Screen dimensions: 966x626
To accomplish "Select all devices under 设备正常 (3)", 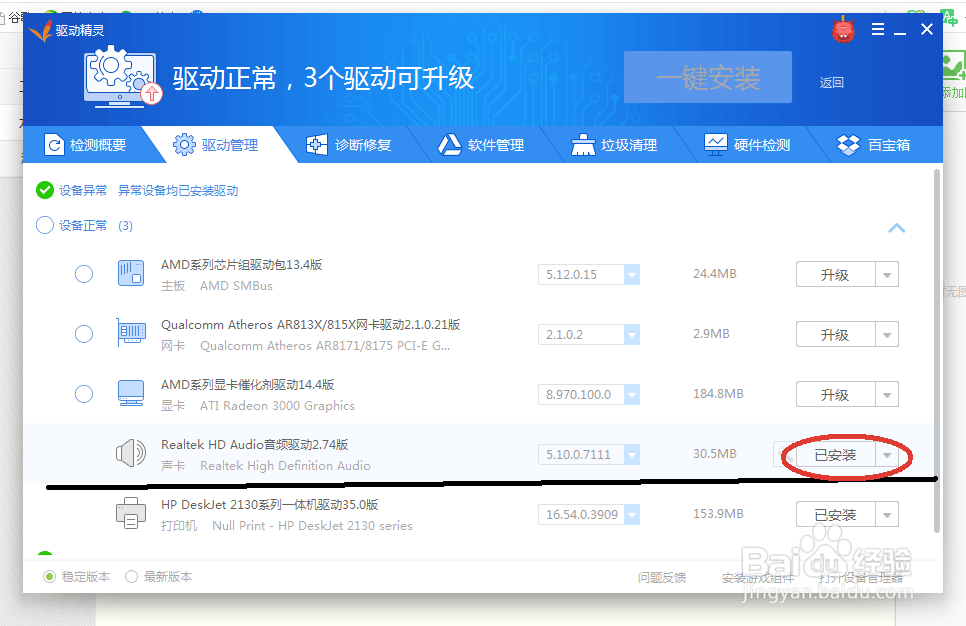I will click(44, 226).
